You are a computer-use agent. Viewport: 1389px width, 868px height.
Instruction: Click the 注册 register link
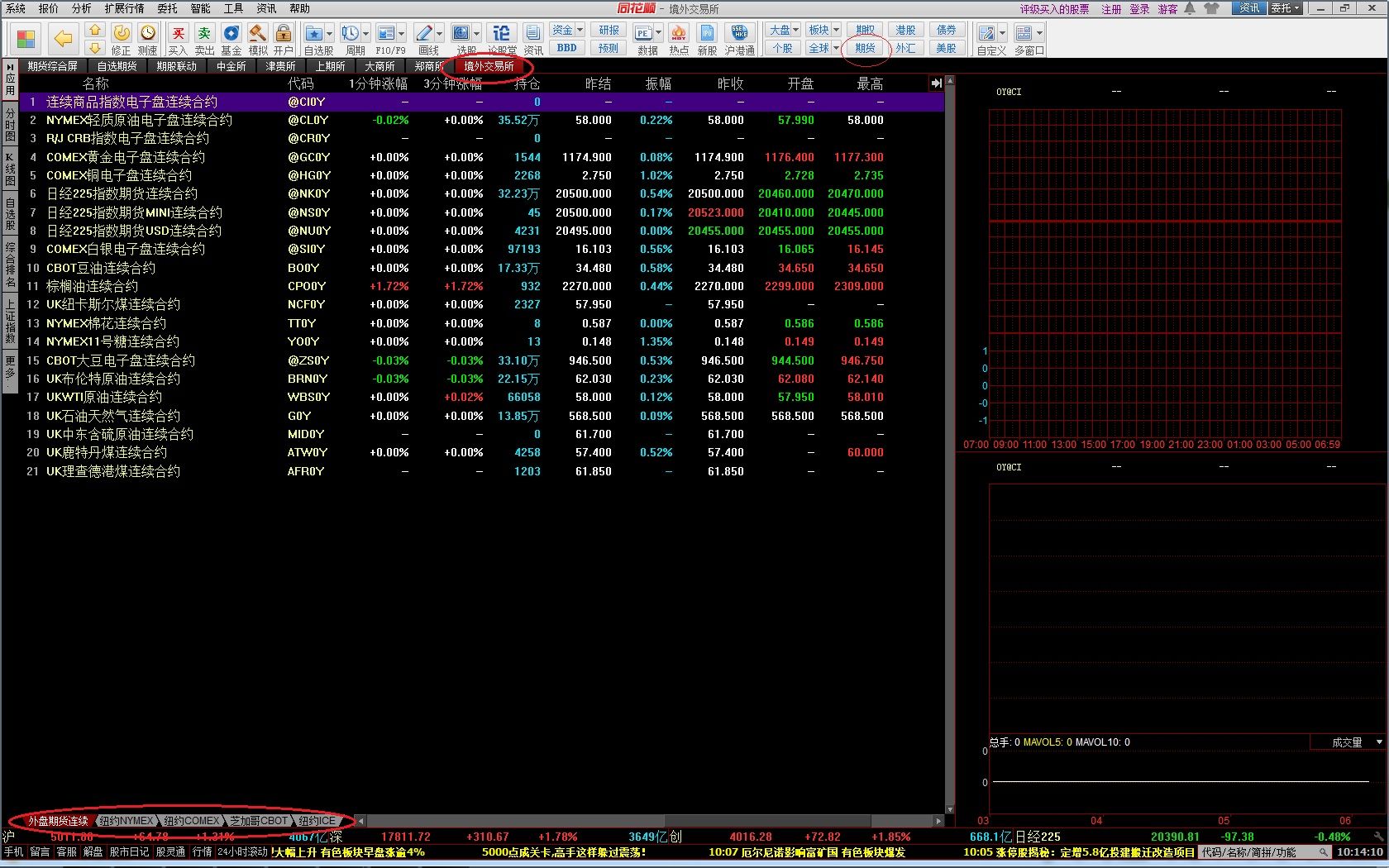coord(1111,9)
